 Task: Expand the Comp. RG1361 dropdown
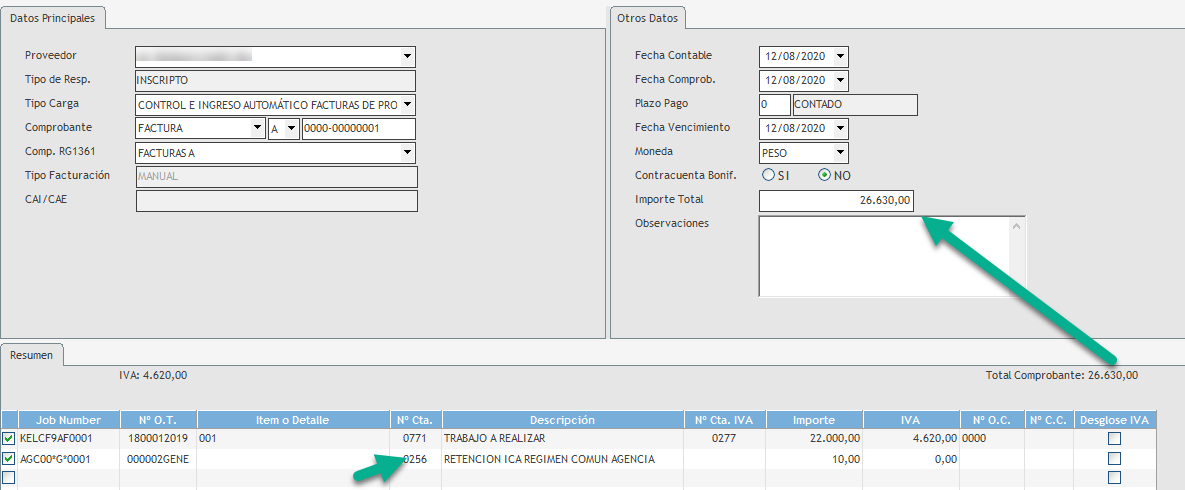point(407,153)
